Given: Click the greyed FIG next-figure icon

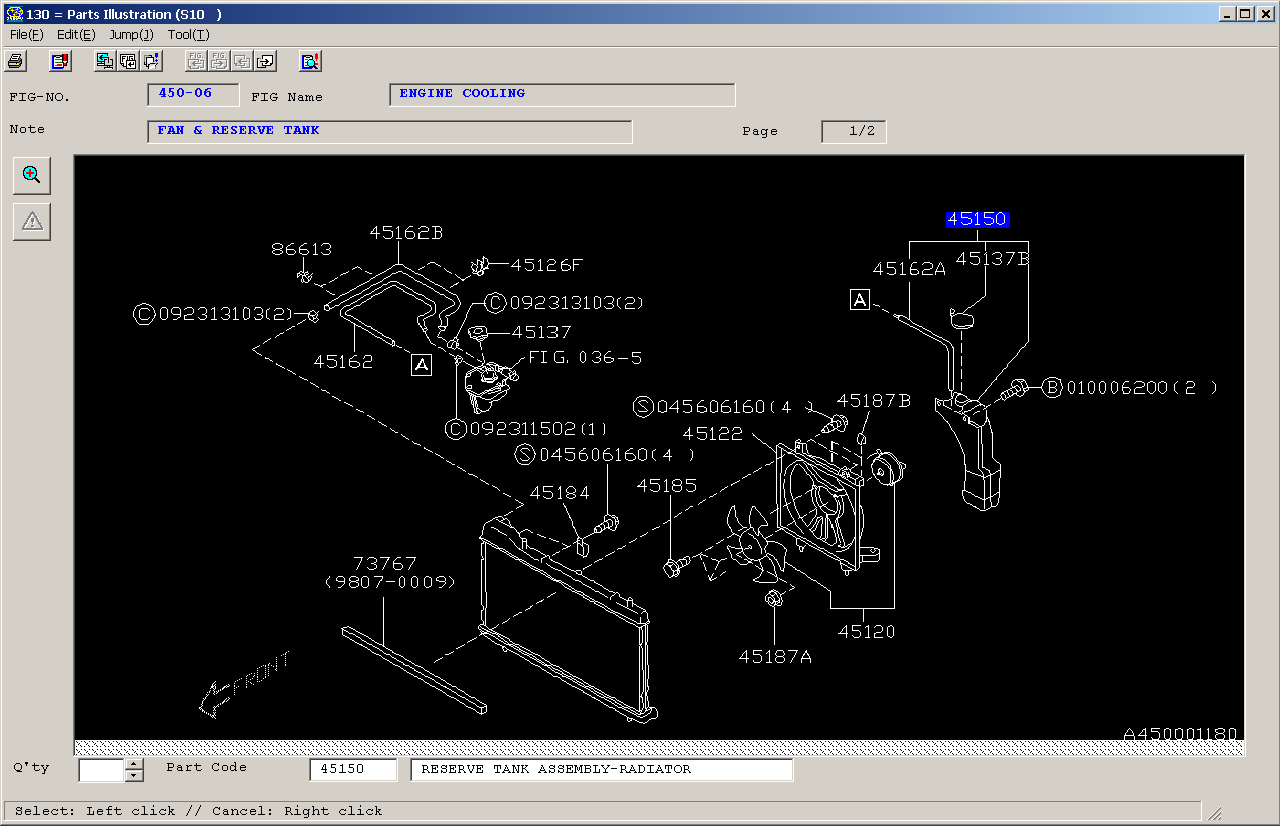Looking at the screenshot, I should pyautogui.click(x=219, y=61).
